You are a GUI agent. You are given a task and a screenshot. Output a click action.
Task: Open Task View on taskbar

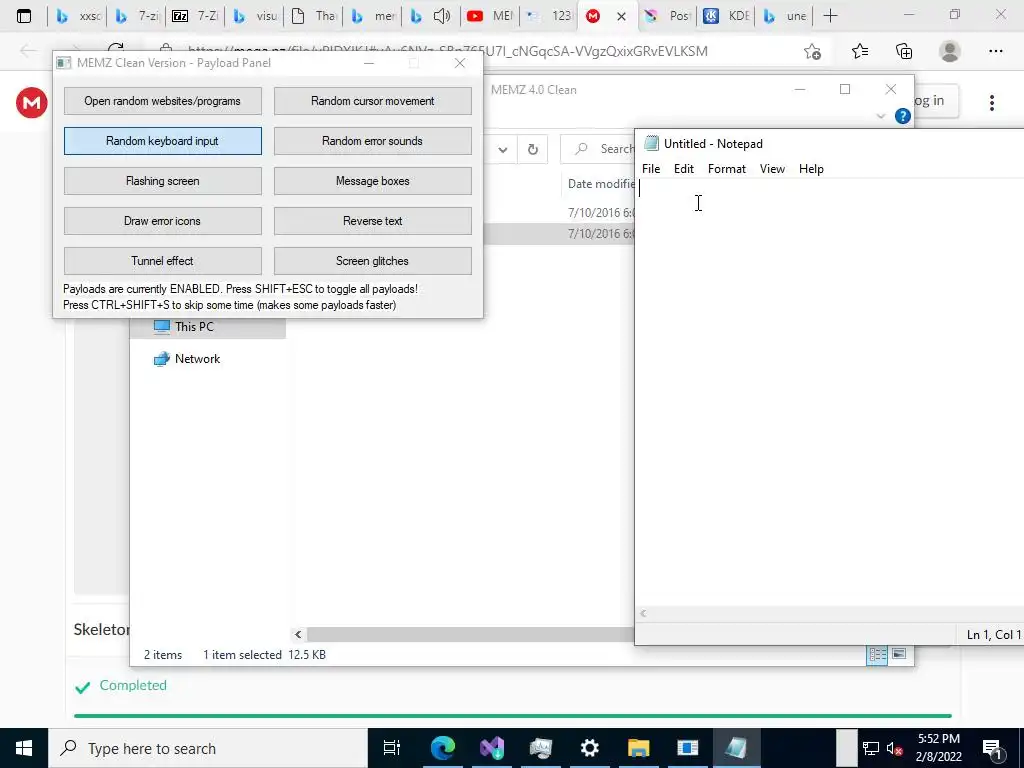(392, 748)
